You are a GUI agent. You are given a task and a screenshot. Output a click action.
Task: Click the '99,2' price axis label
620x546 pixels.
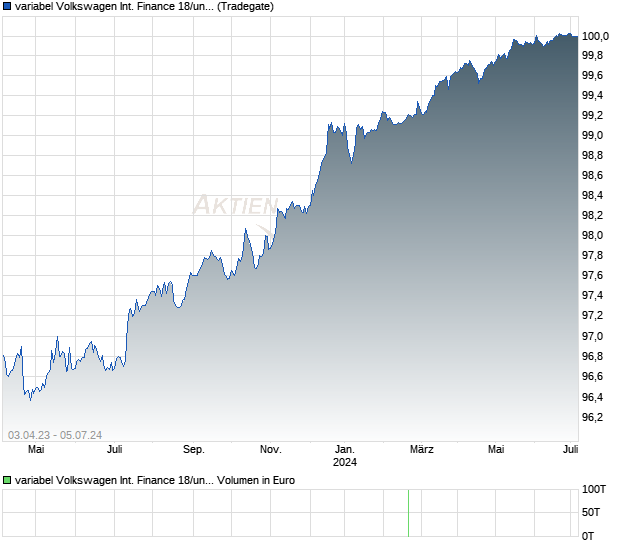point(593,115)
